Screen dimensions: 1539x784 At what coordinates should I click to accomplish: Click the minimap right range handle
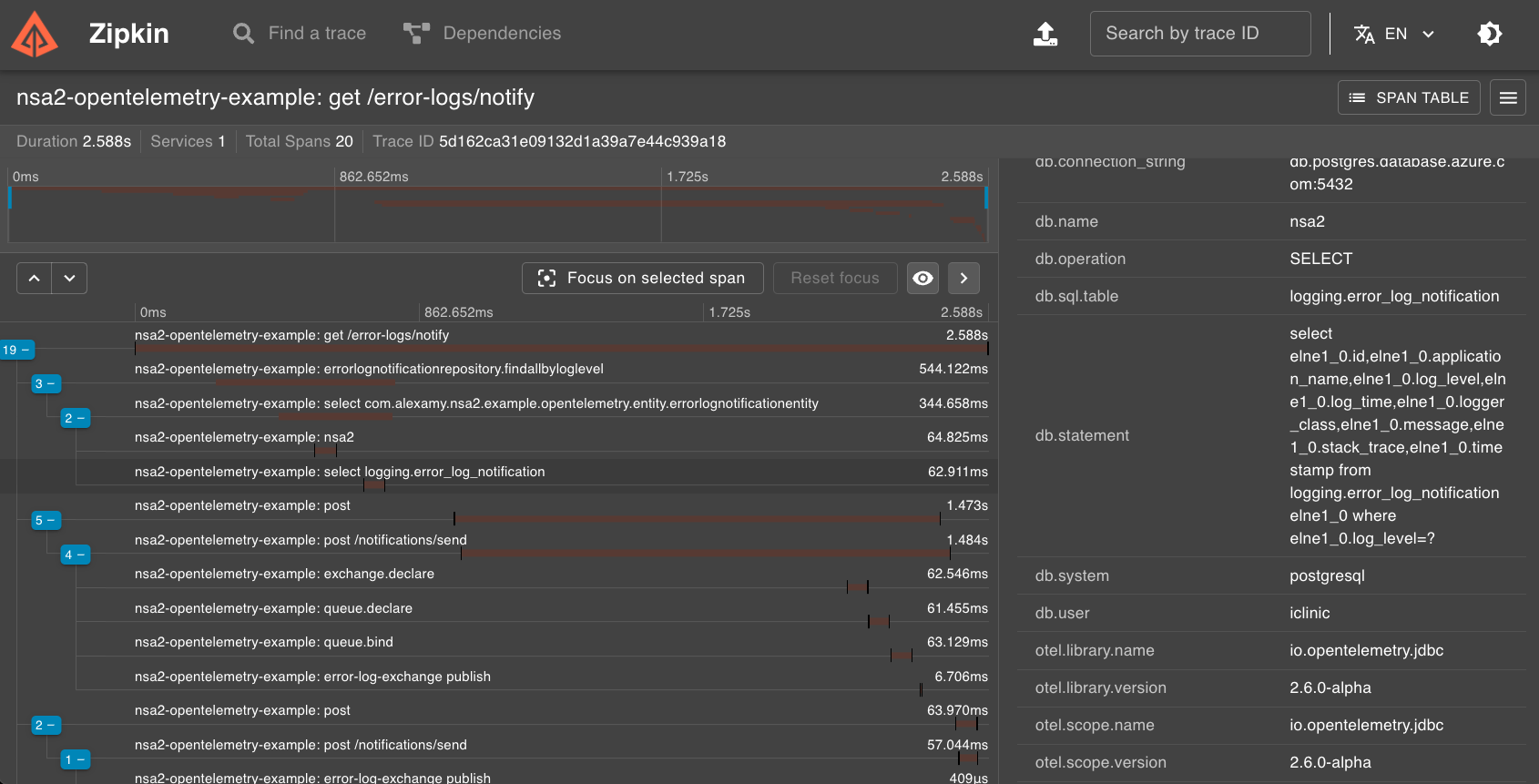click(986, 198)
